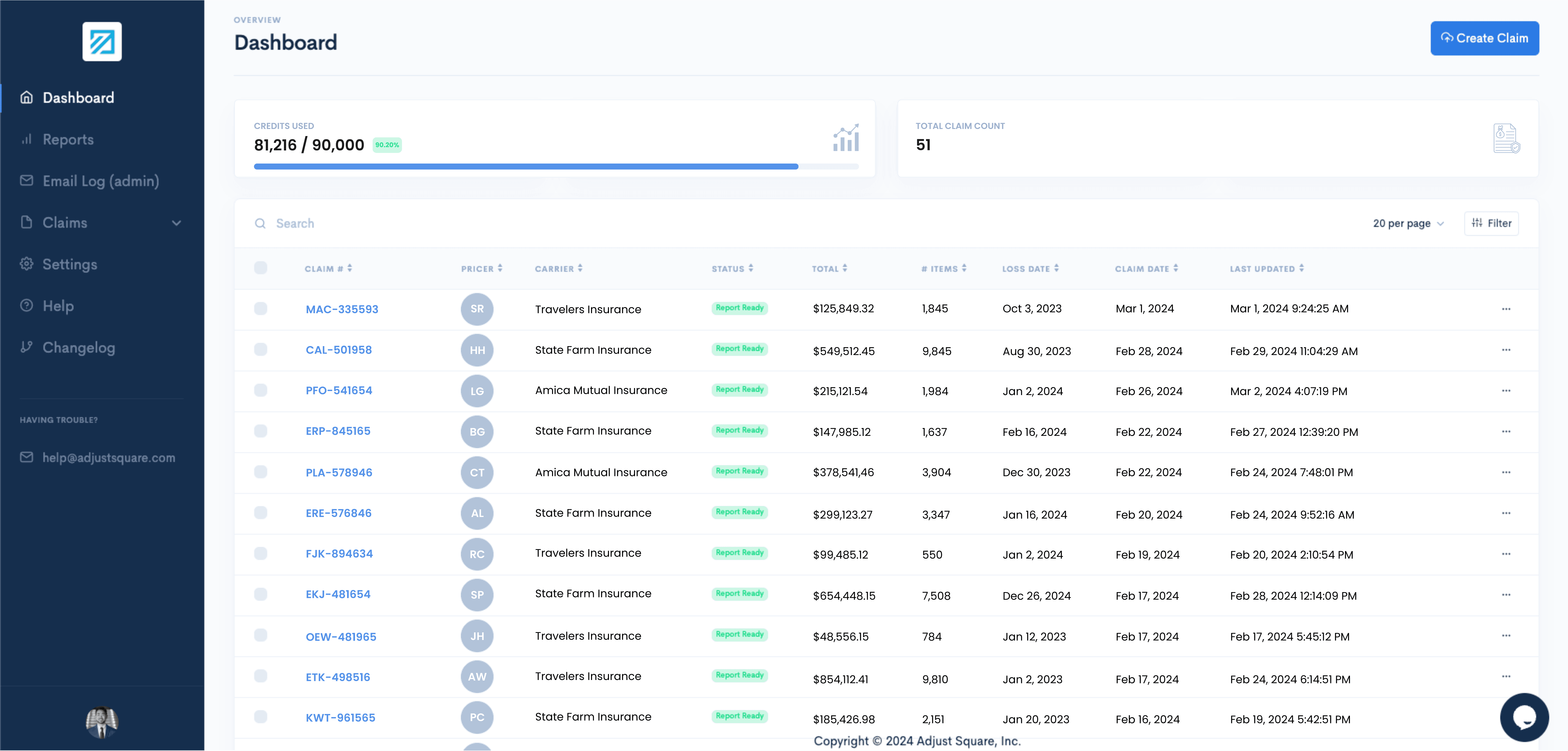
Task: Toggle the select-all claims checkbox
Action: [261, 268]
